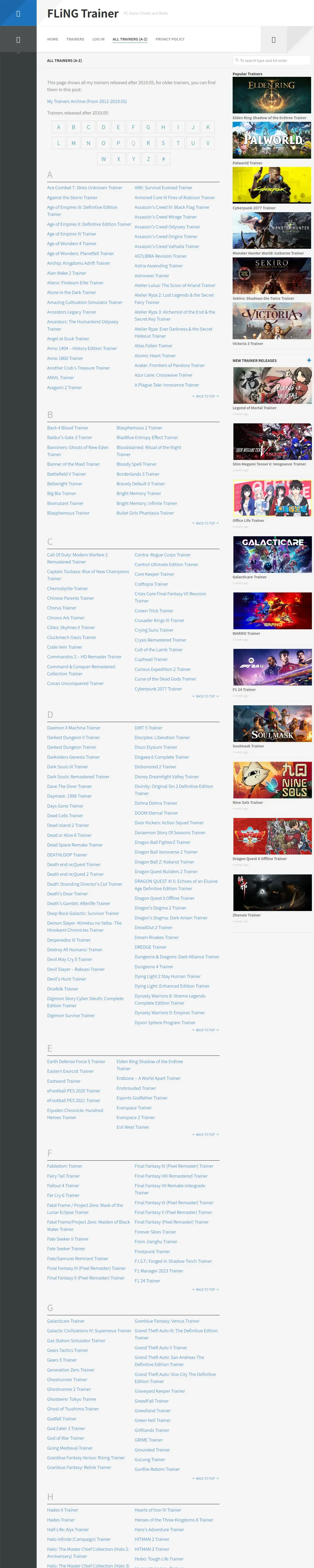Screen dimensions: 314x1568
Task: Jump to letter G index button
Action: pyautogui.click(x=148, y=127)
